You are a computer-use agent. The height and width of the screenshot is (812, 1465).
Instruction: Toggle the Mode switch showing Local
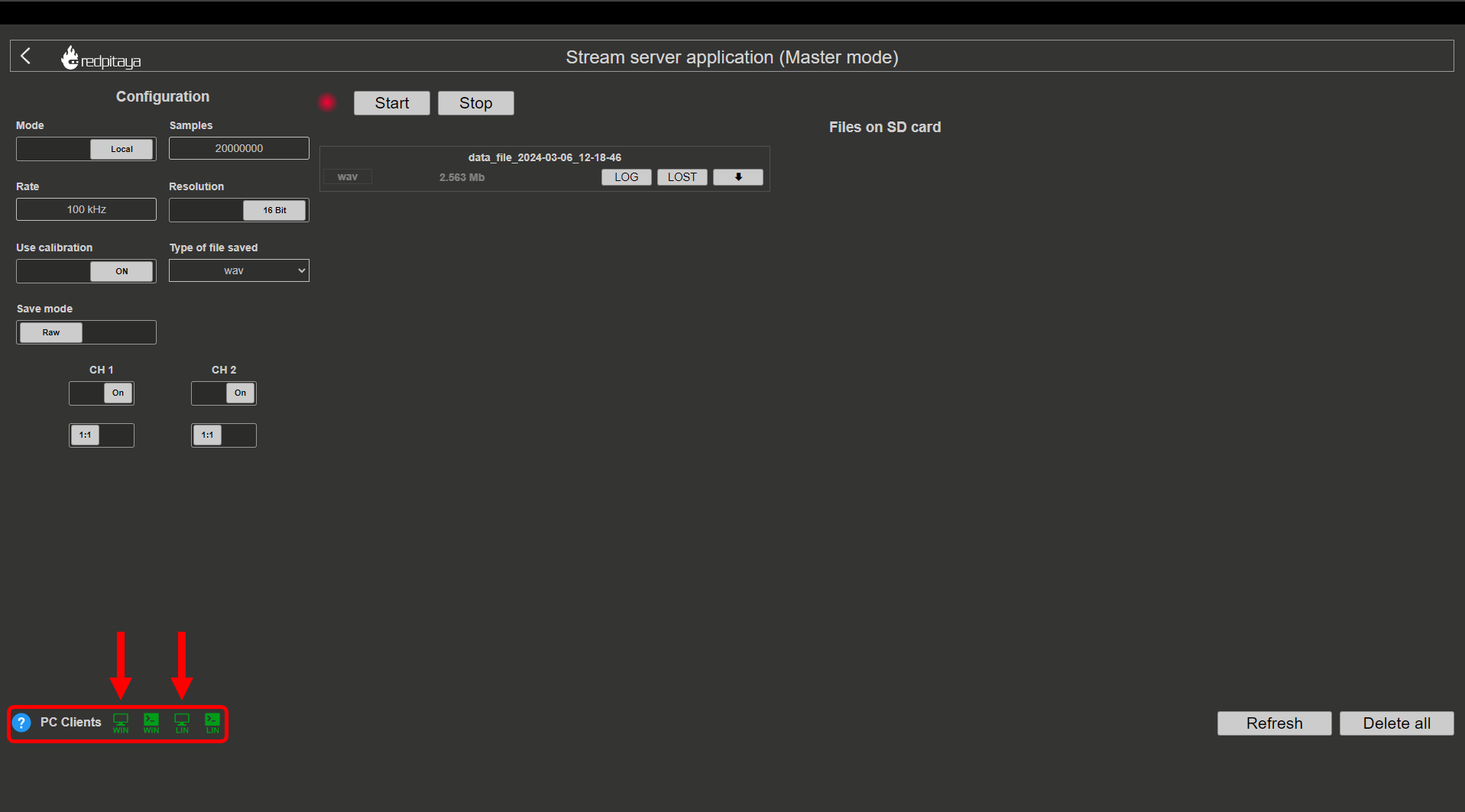coord(86,149)
